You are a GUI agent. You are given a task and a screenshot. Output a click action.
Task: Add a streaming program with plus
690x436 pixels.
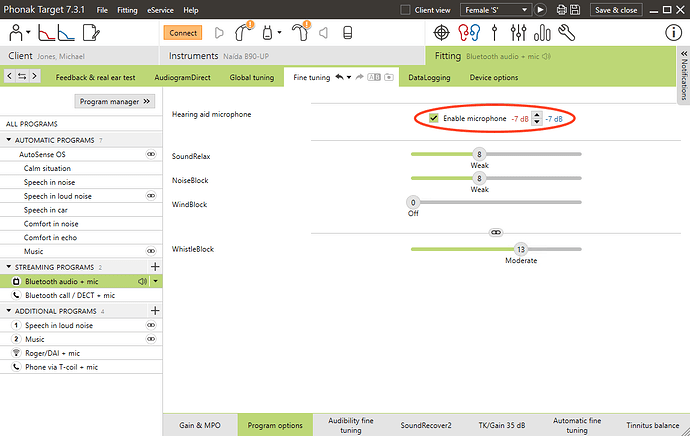155,267
